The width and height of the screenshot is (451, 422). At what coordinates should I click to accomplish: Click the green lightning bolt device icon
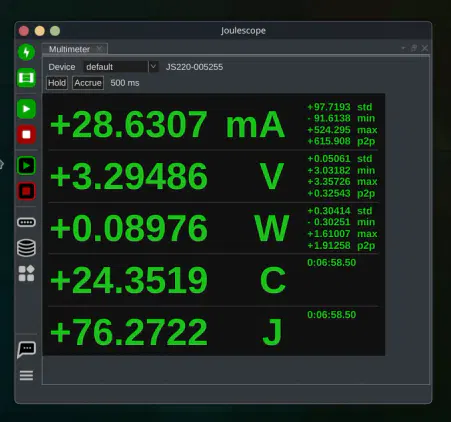coord(26,52)
